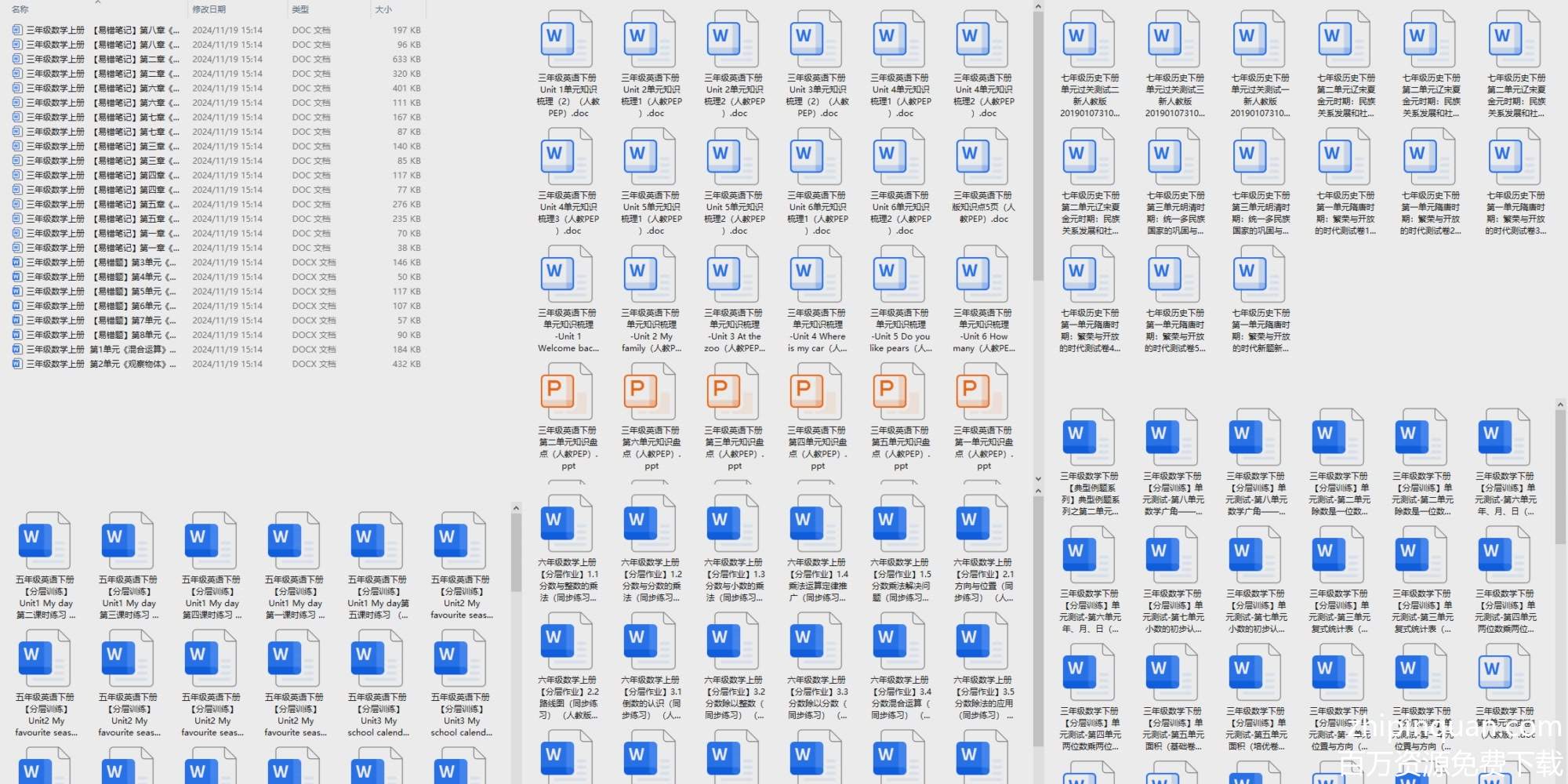Click the small Word icon beside 【易错题】第3单元
The height and width of the screenshot is (784, 1568).
tap(17, 263)
